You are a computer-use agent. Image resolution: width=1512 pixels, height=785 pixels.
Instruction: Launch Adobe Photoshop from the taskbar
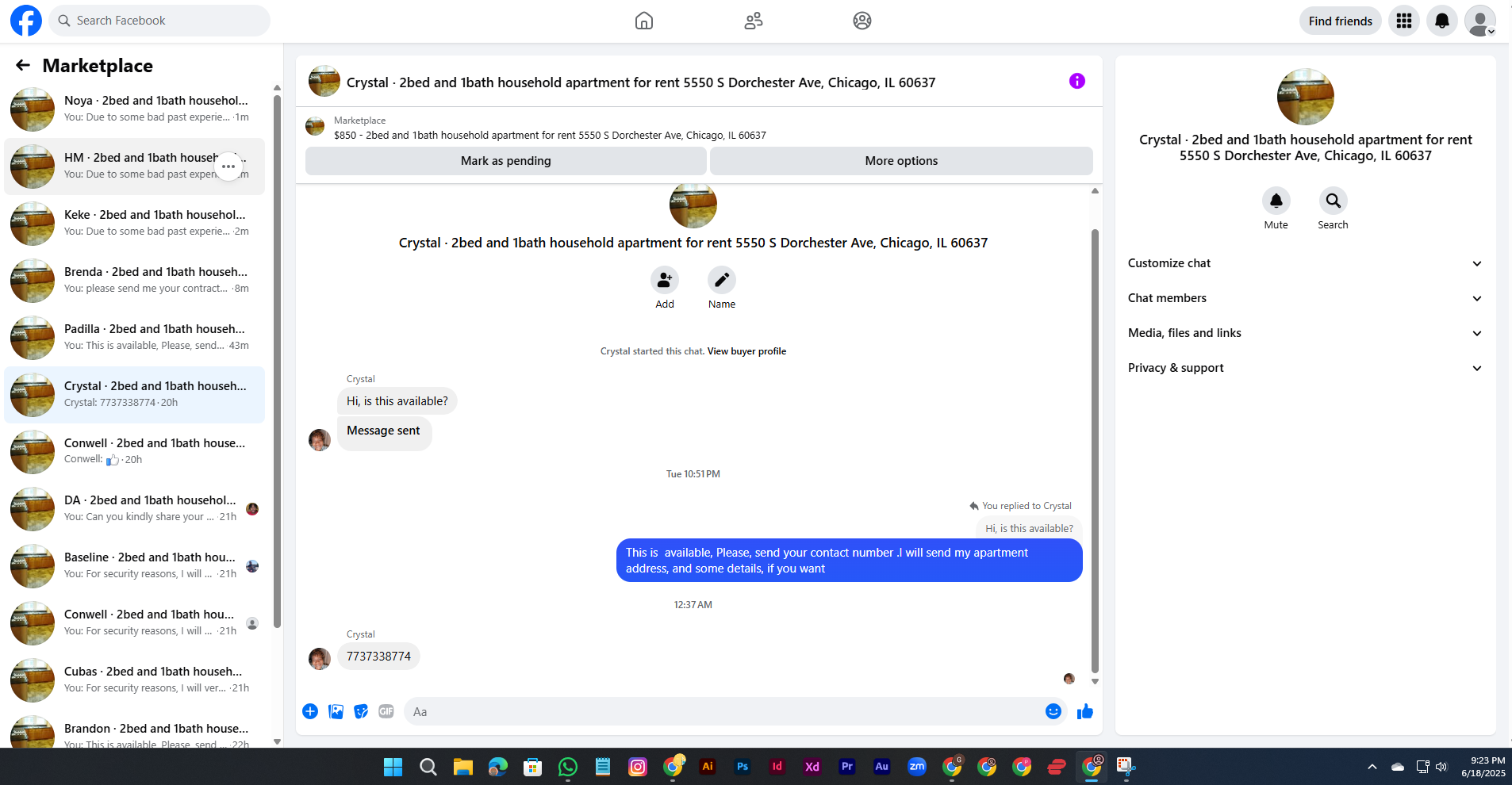tap(743, 767)
